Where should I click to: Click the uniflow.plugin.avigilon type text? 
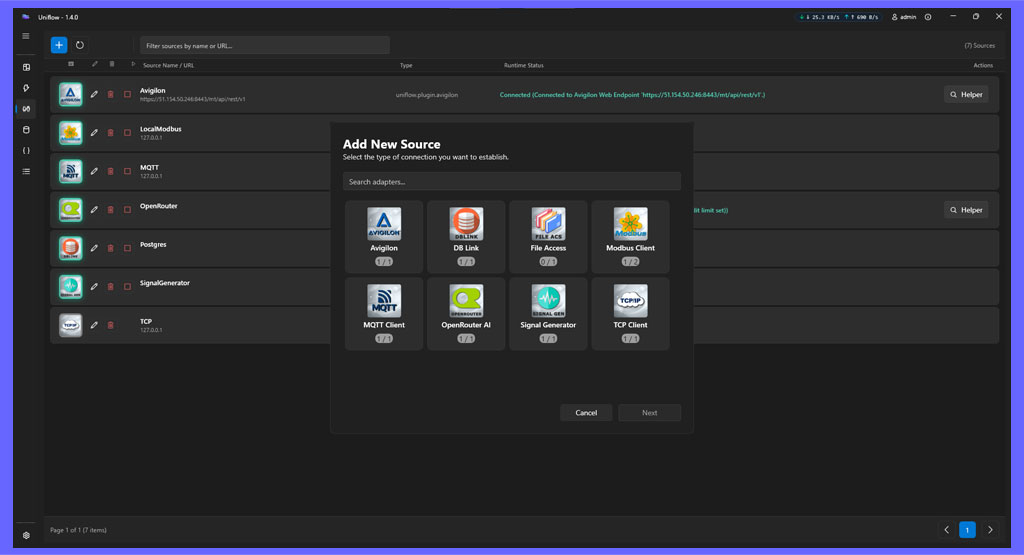pos(426,95)
